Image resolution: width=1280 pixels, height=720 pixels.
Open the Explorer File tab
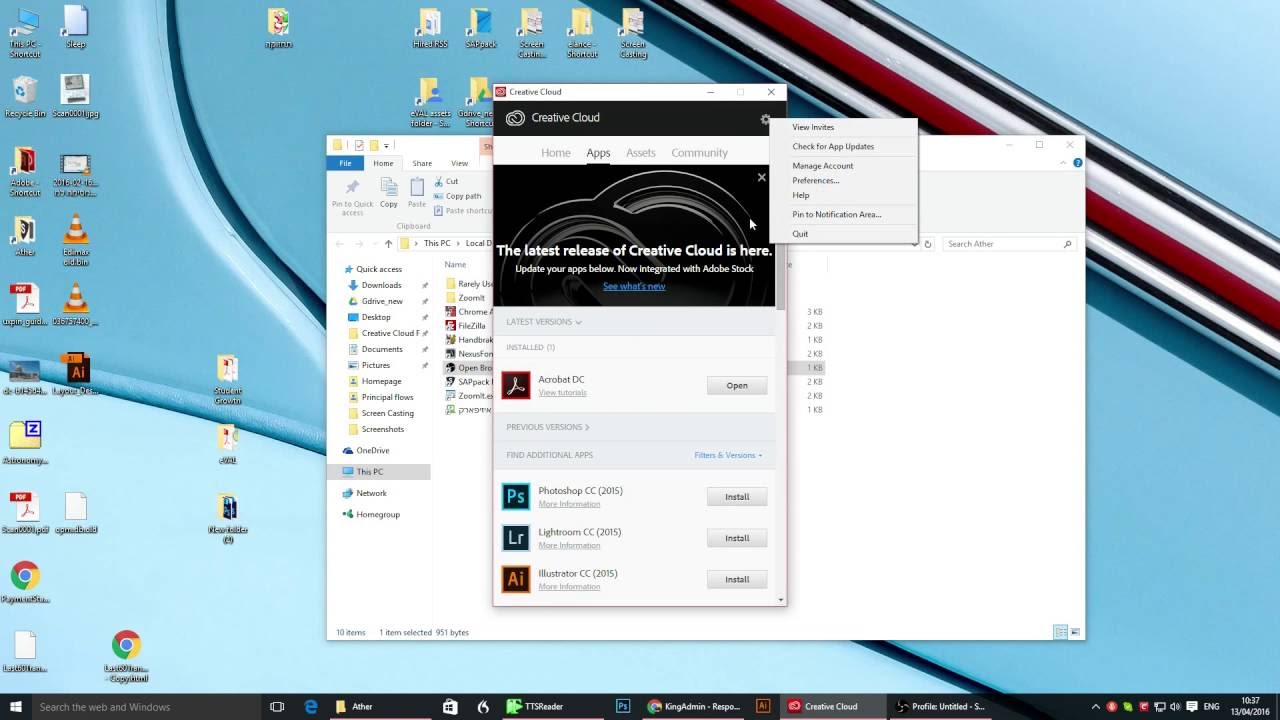[345, 163]
